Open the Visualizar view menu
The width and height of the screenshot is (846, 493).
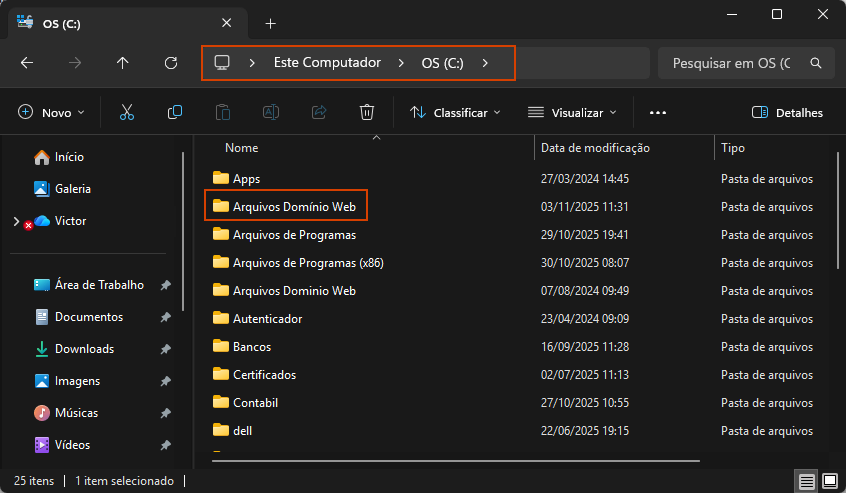(x=572, y=113)
